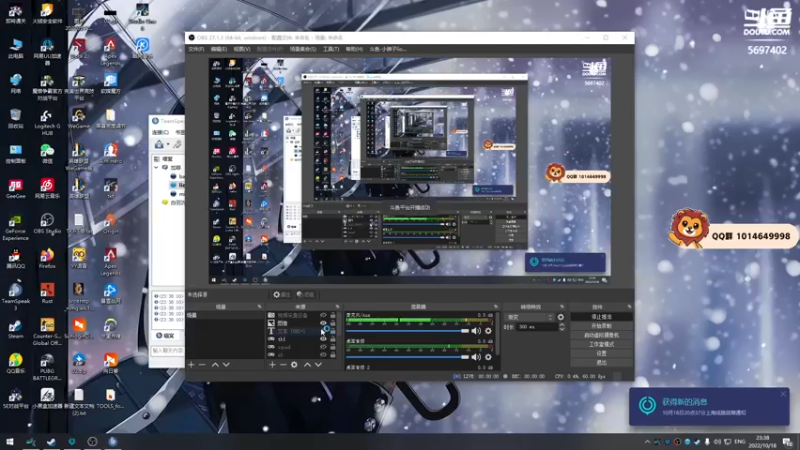Click 工作室模式 studio mode button
This screenshot has width=800, height=450.
coord(601,344)
